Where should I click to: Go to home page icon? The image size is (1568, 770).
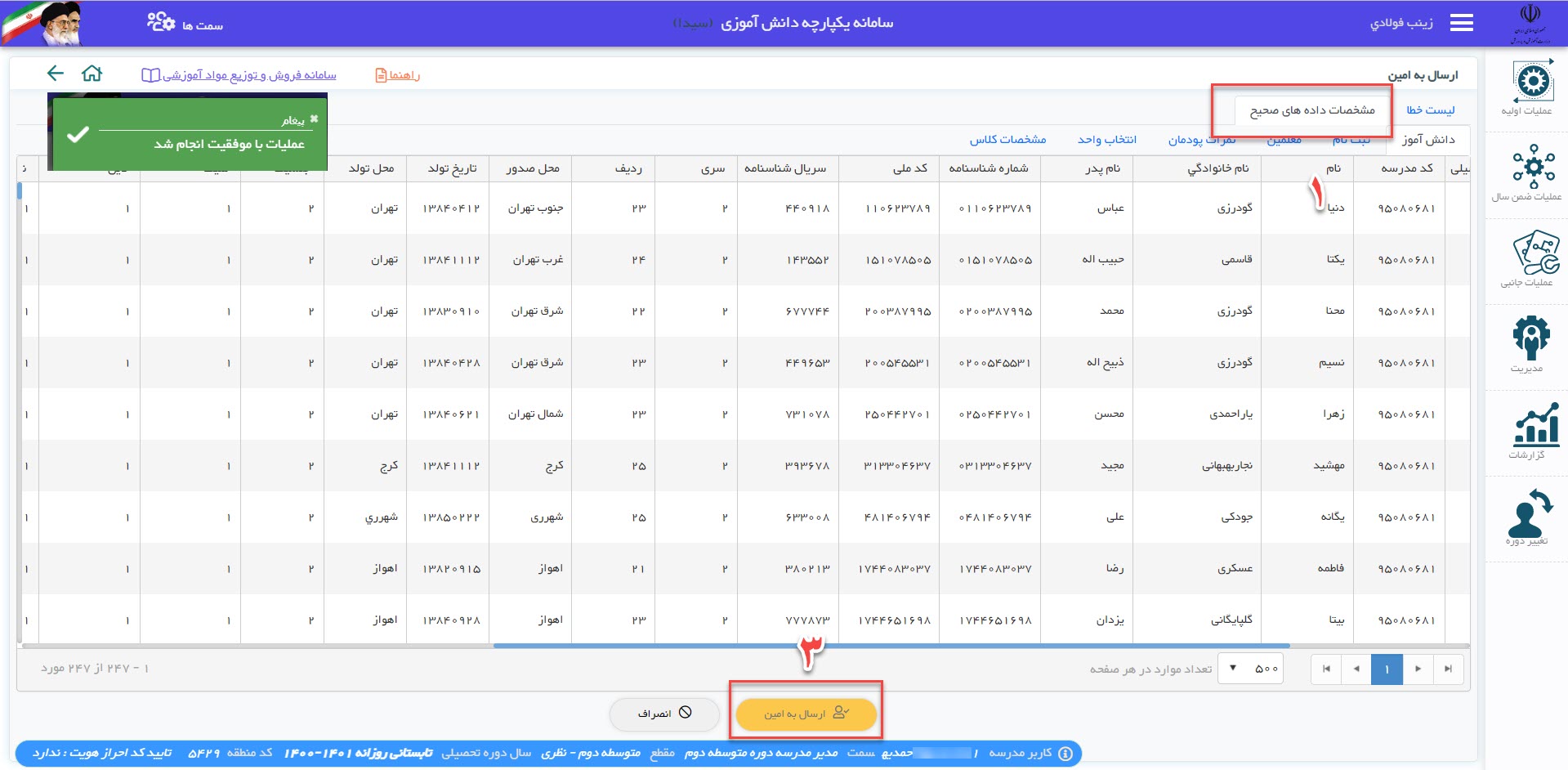click(x=92, y=74)
